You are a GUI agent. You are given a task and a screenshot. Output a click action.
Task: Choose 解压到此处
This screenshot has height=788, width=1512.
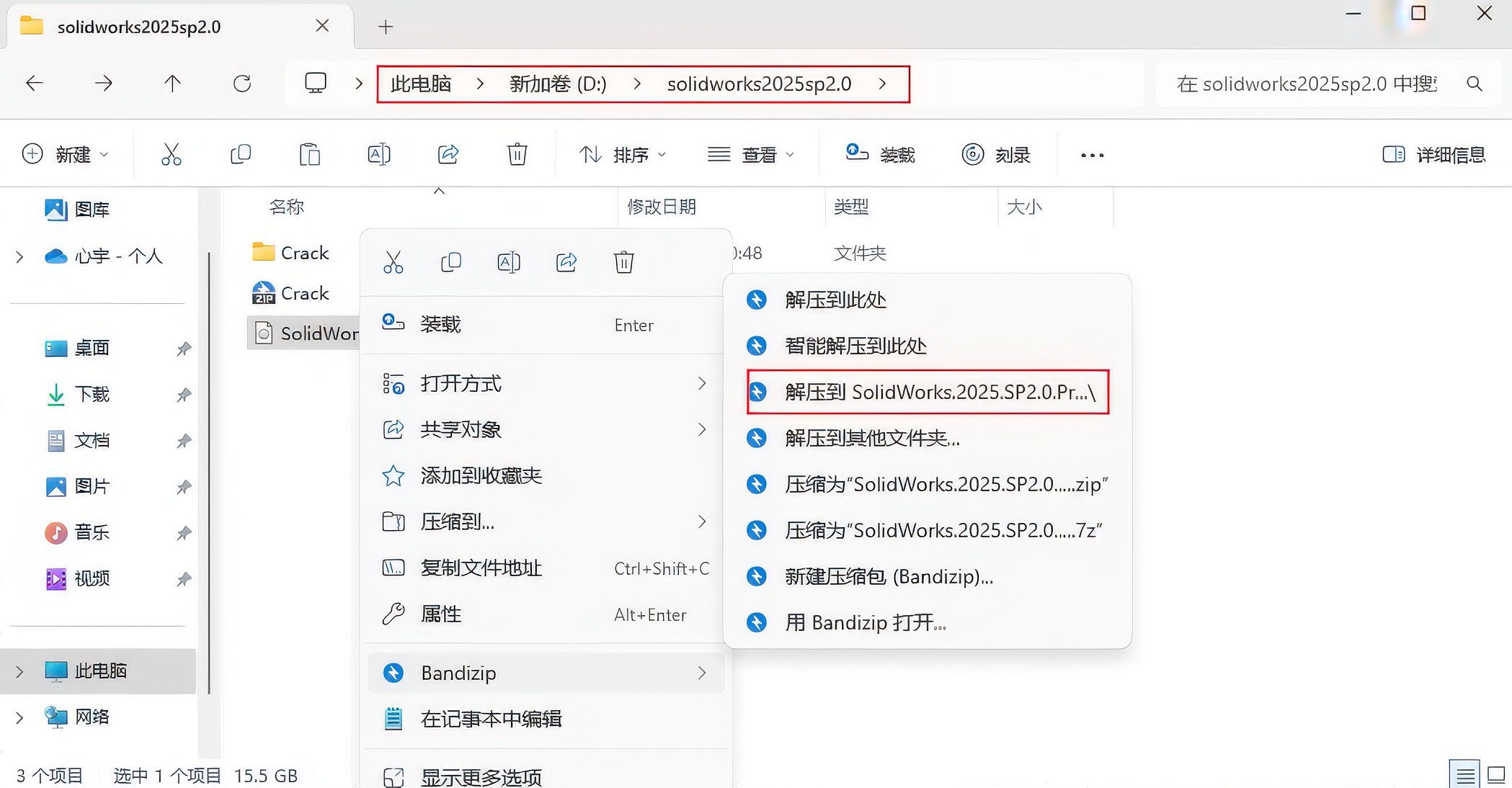click(928, 300)
